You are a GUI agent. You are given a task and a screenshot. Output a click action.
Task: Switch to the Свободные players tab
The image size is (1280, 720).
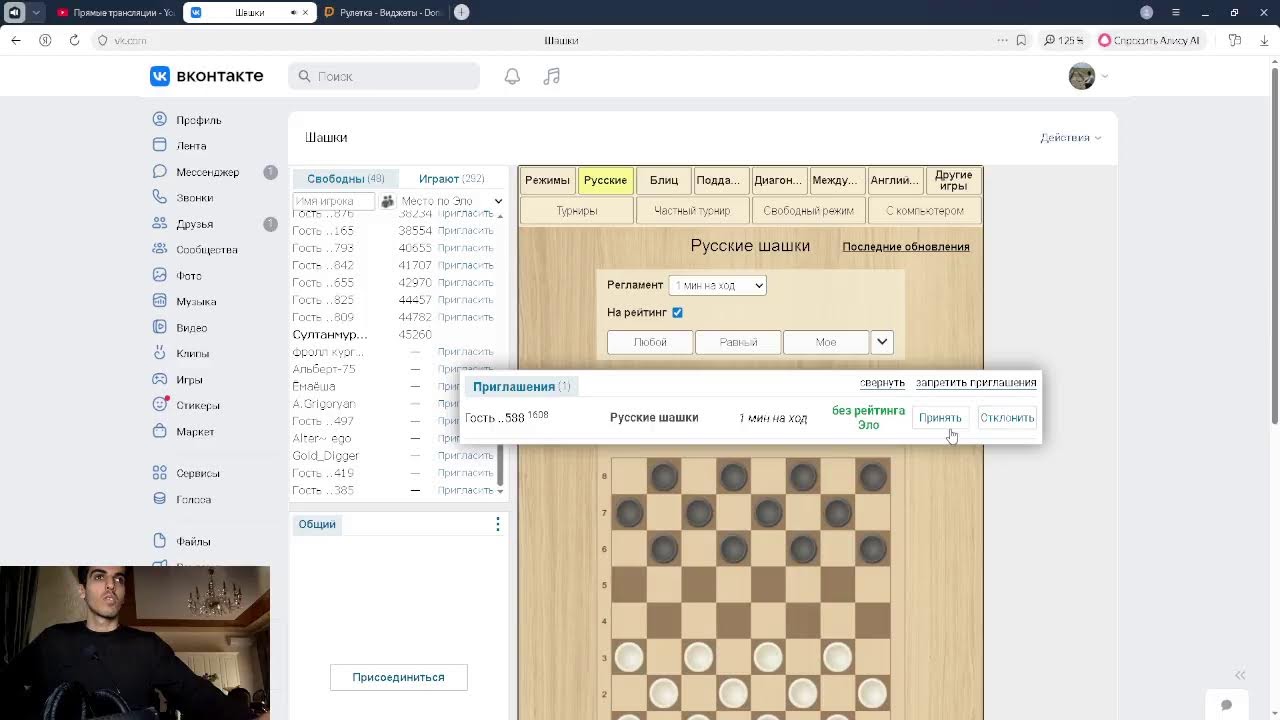(x=346, y=178)
